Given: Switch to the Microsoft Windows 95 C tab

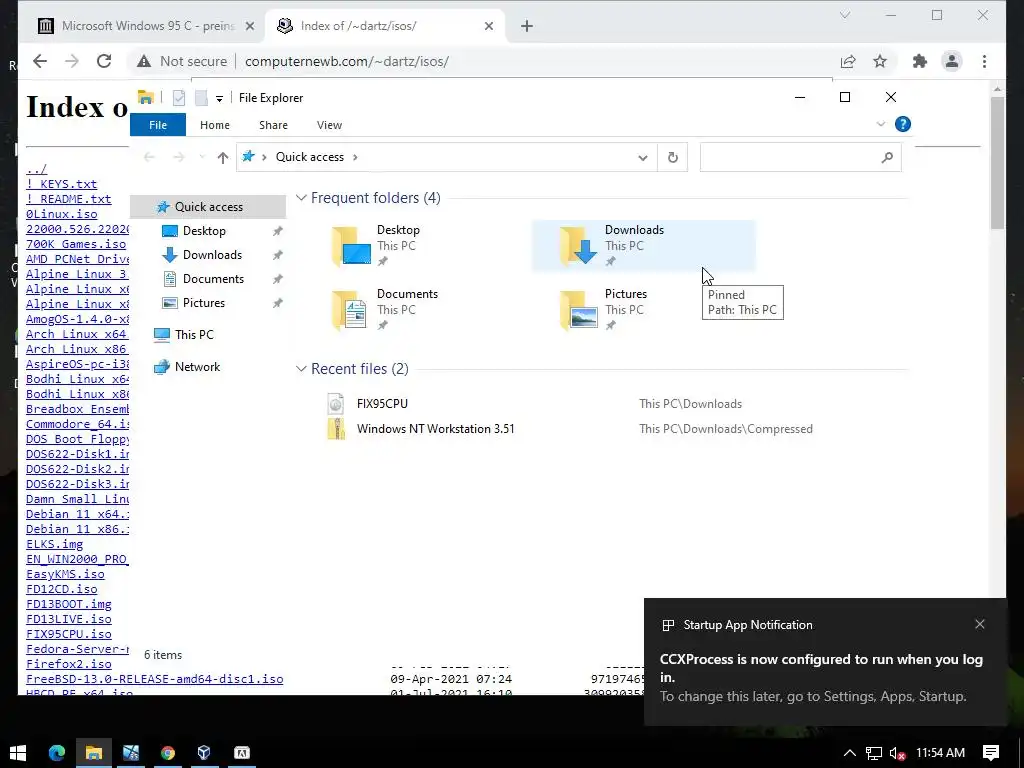Looking at the screenshot, I should point(147,26).
